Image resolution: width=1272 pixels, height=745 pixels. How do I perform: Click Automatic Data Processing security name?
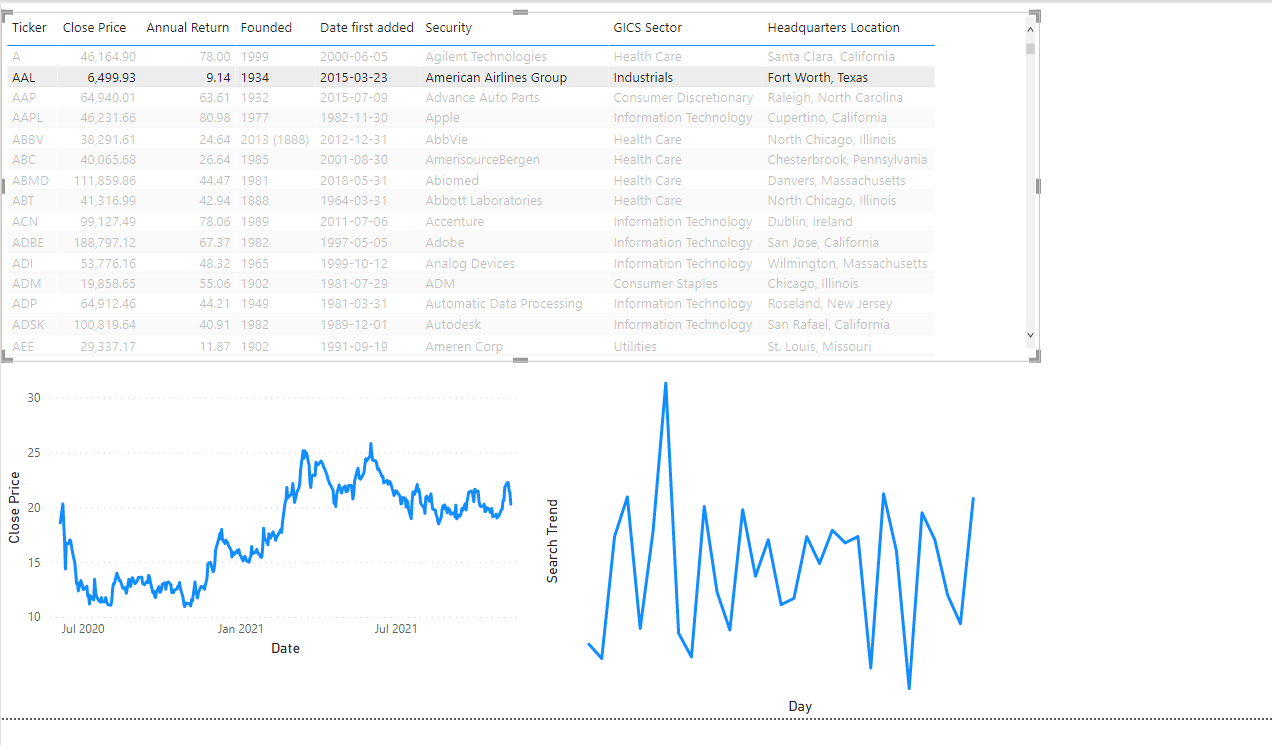tap(504, 304)
